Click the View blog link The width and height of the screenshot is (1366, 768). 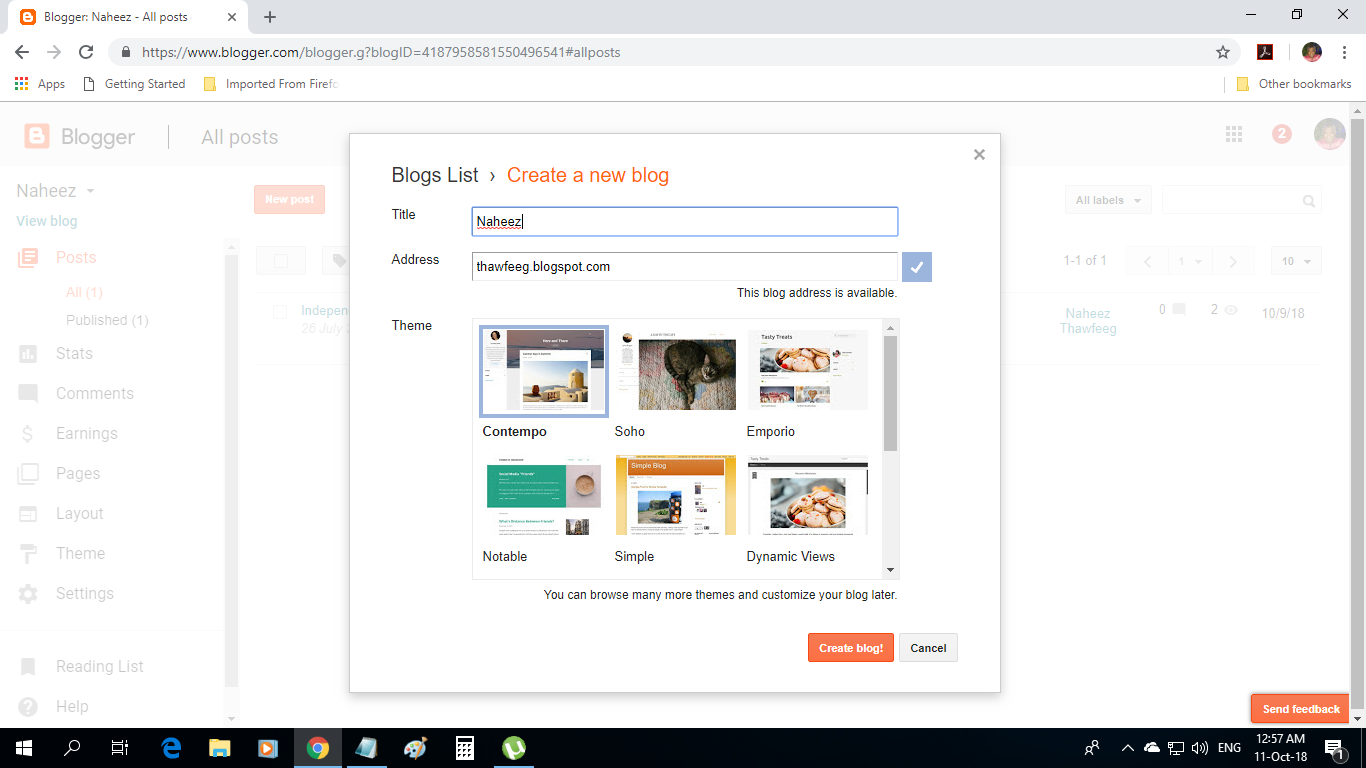tap(46, 221)
